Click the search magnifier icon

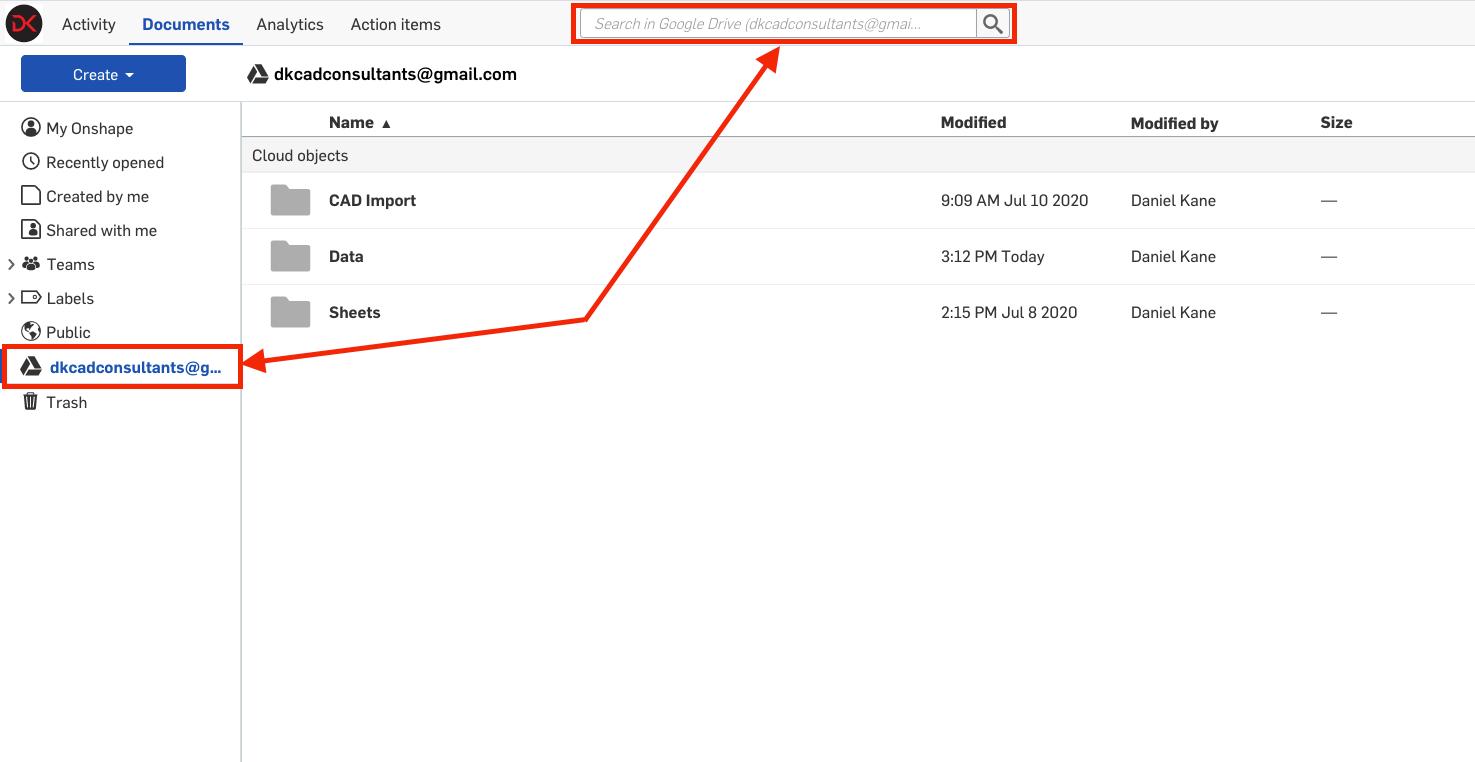pyautogui.click(x=991, y=22)
